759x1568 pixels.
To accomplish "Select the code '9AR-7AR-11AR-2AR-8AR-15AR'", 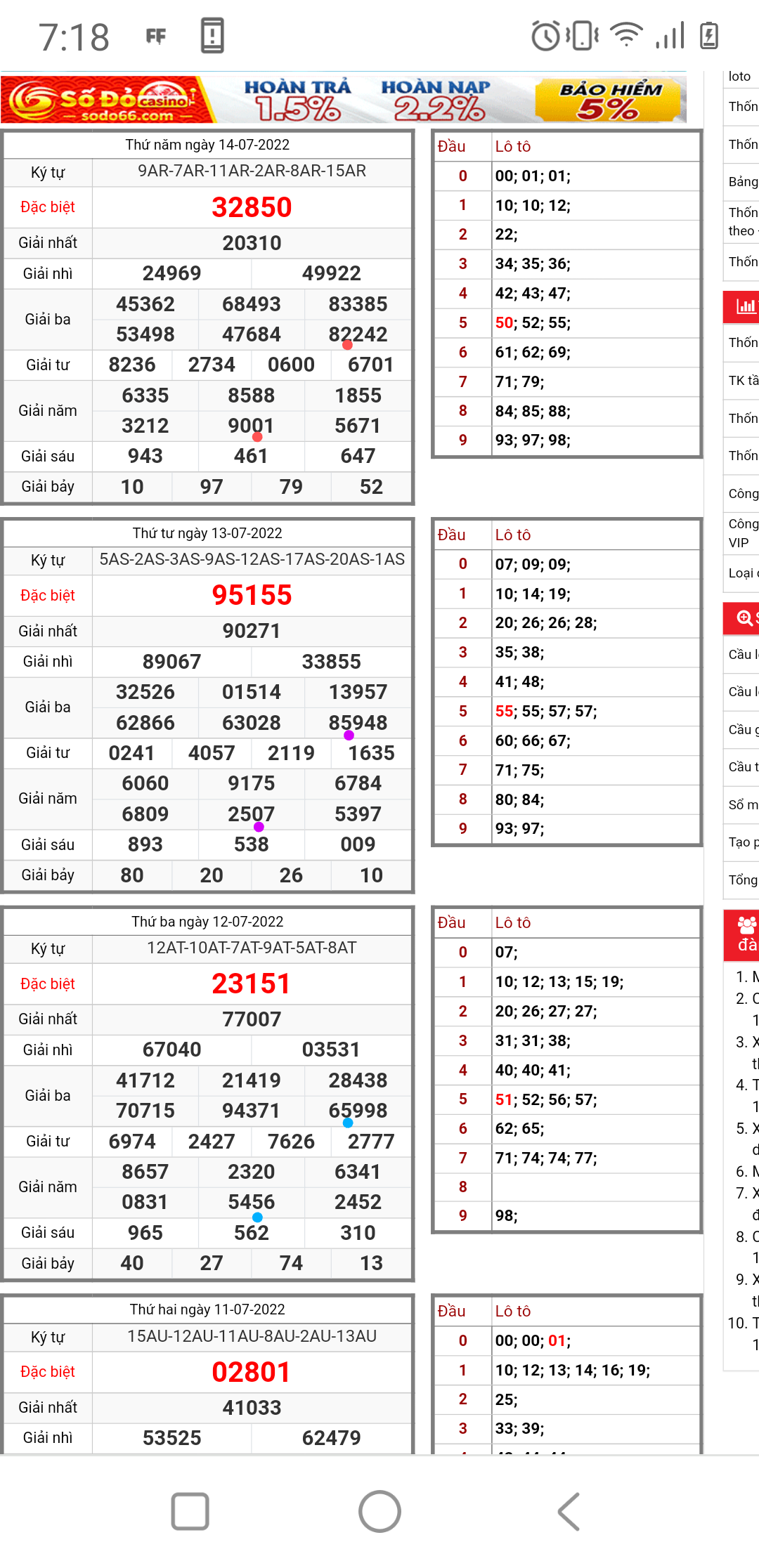I will pyautogui.click(x=252, y=171).
